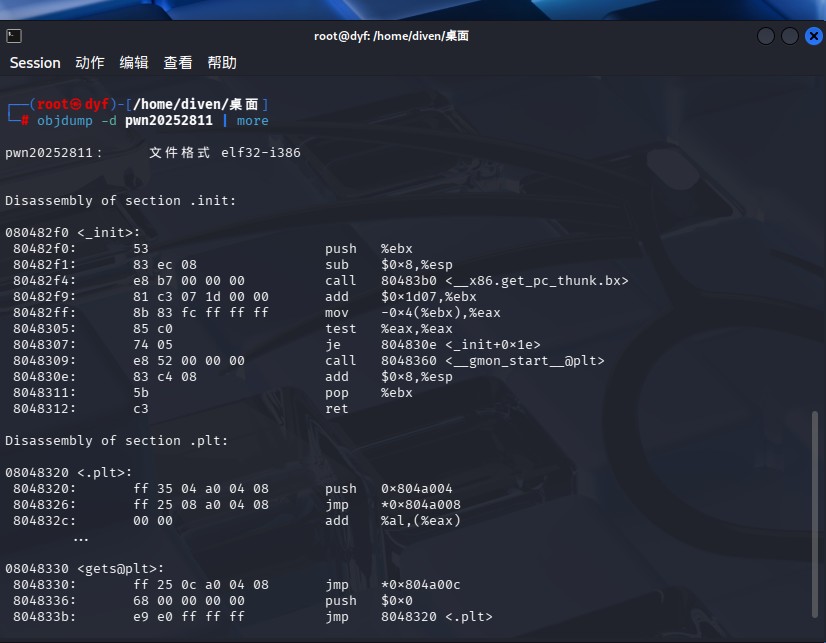Viewport: 826px width, 643px height.
Task: Click the ret instruction at 8048312
Action: pyautogui.click(x=337, y=409)
